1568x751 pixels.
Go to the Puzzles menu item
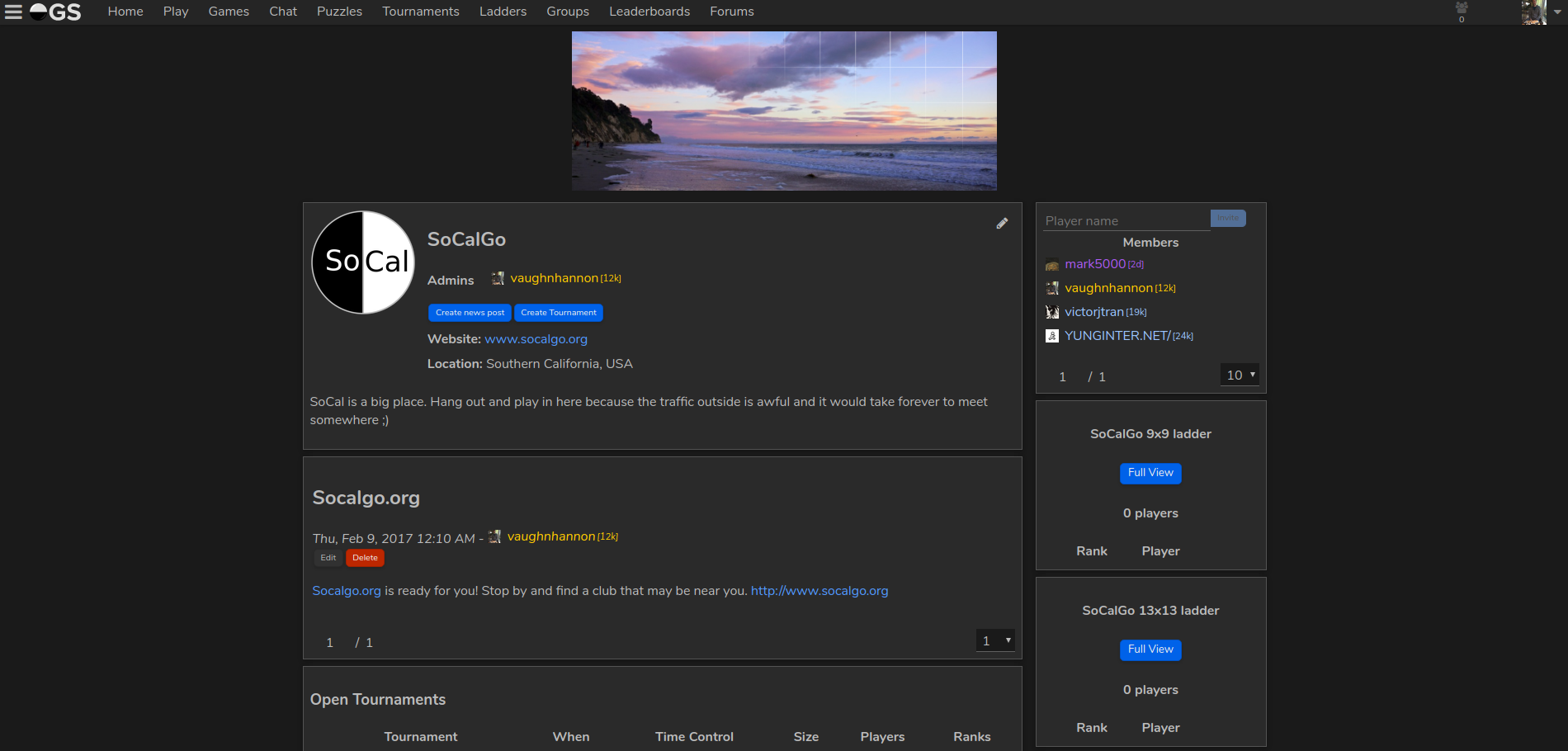pyautogui.click(x=339, y=12)
